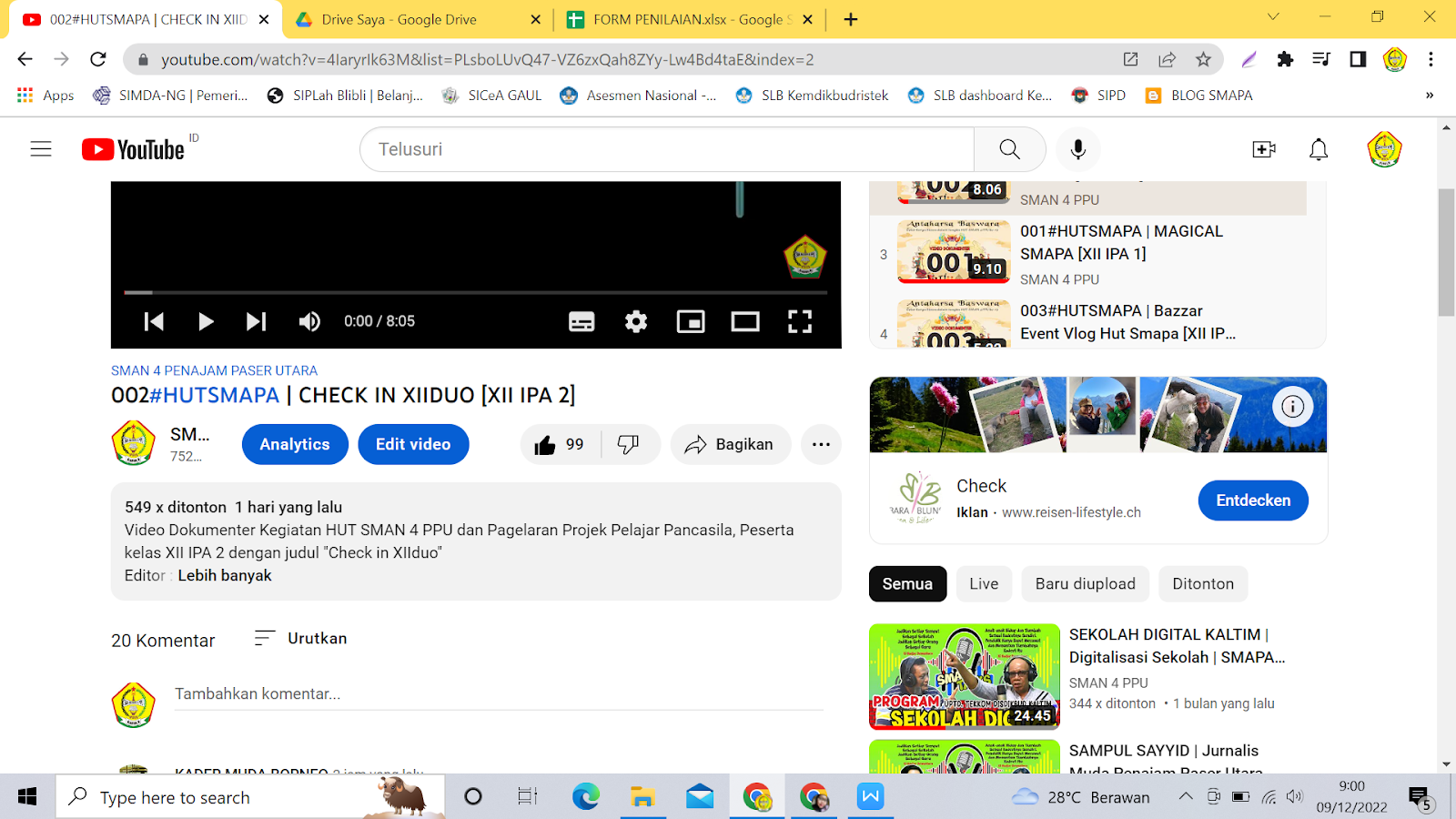The height and width of the screenshot is (819, 1456).
Task: Open more actions three-dot menu under video
Action: click(821, 444)
